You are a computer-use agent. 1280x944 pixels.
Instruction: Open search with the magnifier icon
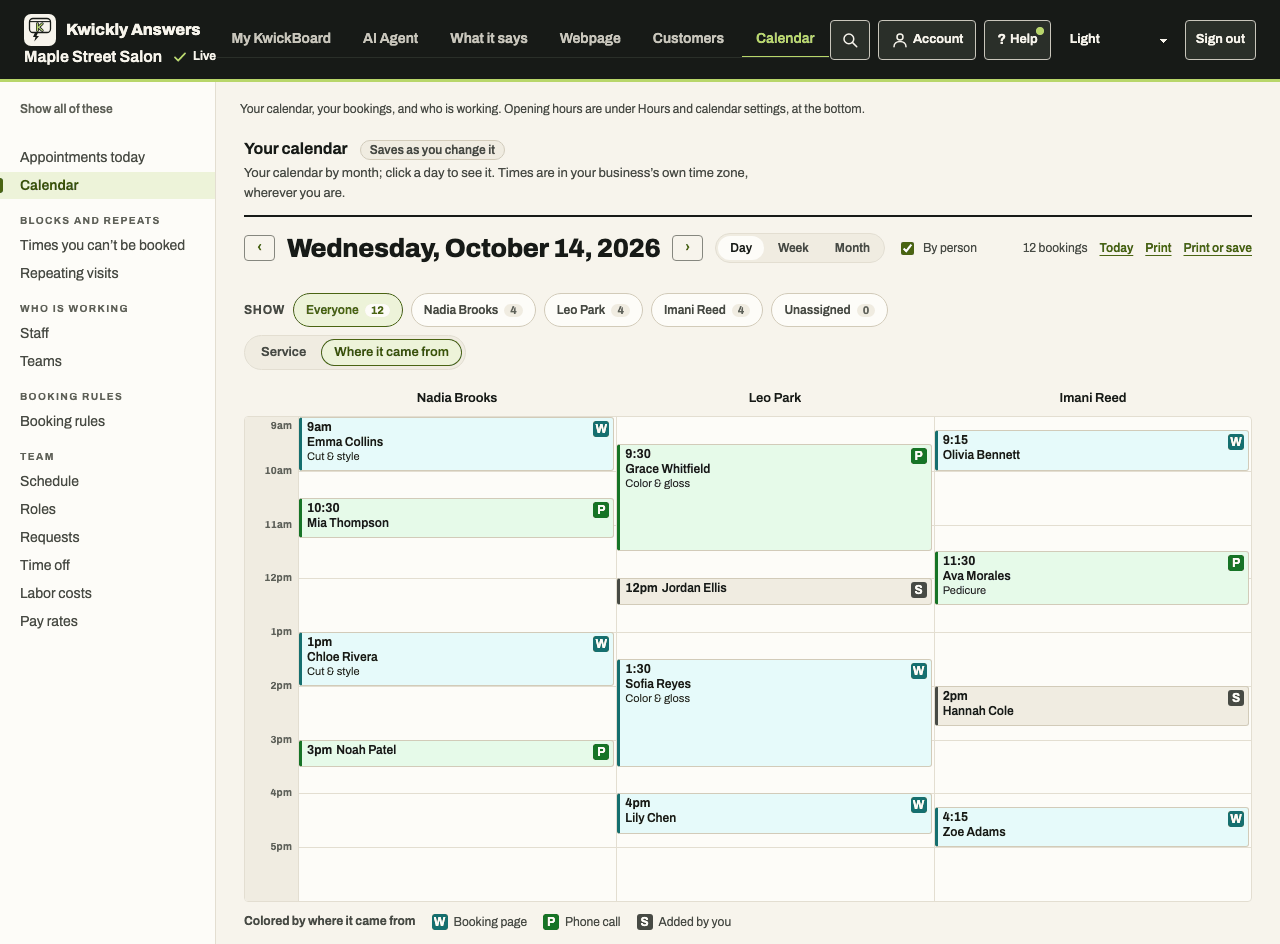[x=850, y=40]
